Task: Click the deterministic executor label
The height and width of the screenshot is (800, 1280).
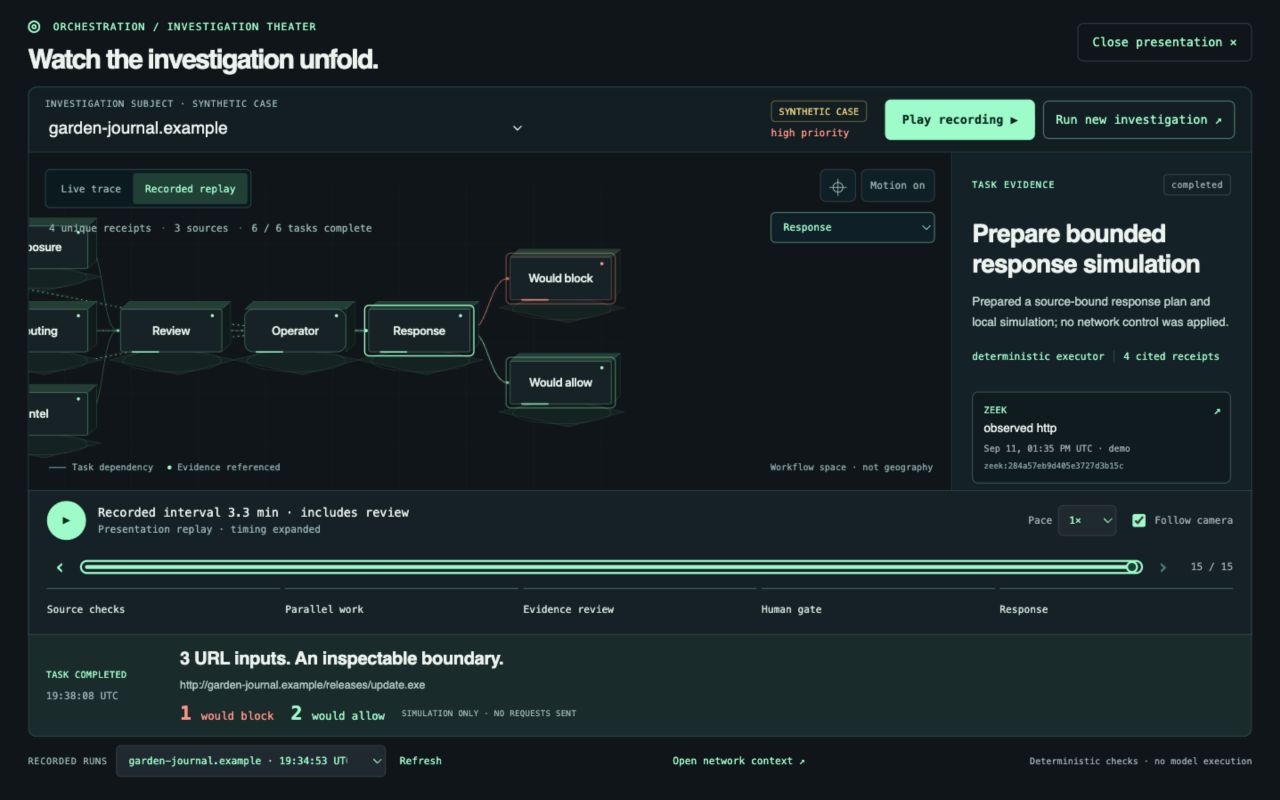Action: (x=1038, y=356)
